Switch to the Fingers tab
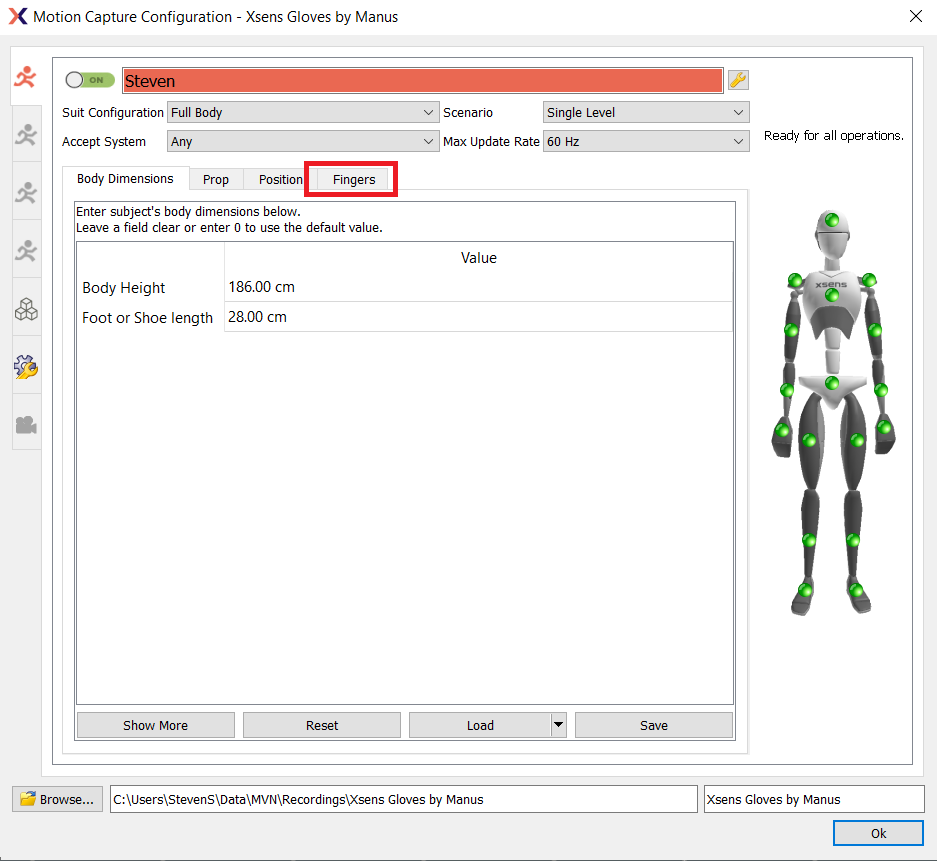This screenshot has height=861, width=937. point(354,180)
